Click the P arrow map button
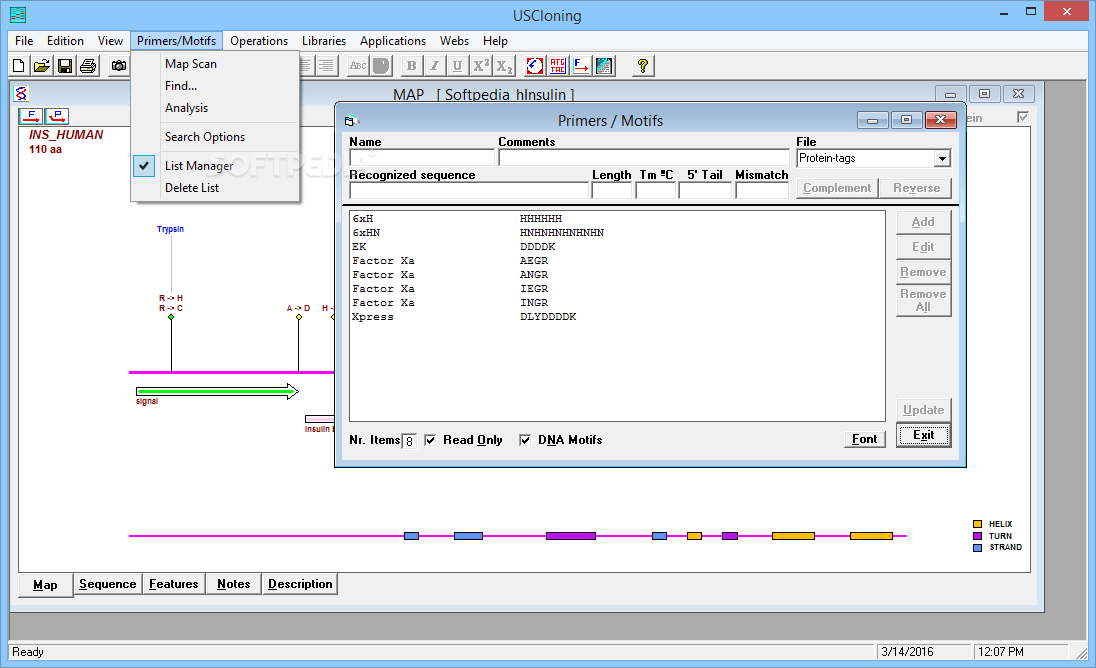This screenshot has width=1096, height=668. 57,116
